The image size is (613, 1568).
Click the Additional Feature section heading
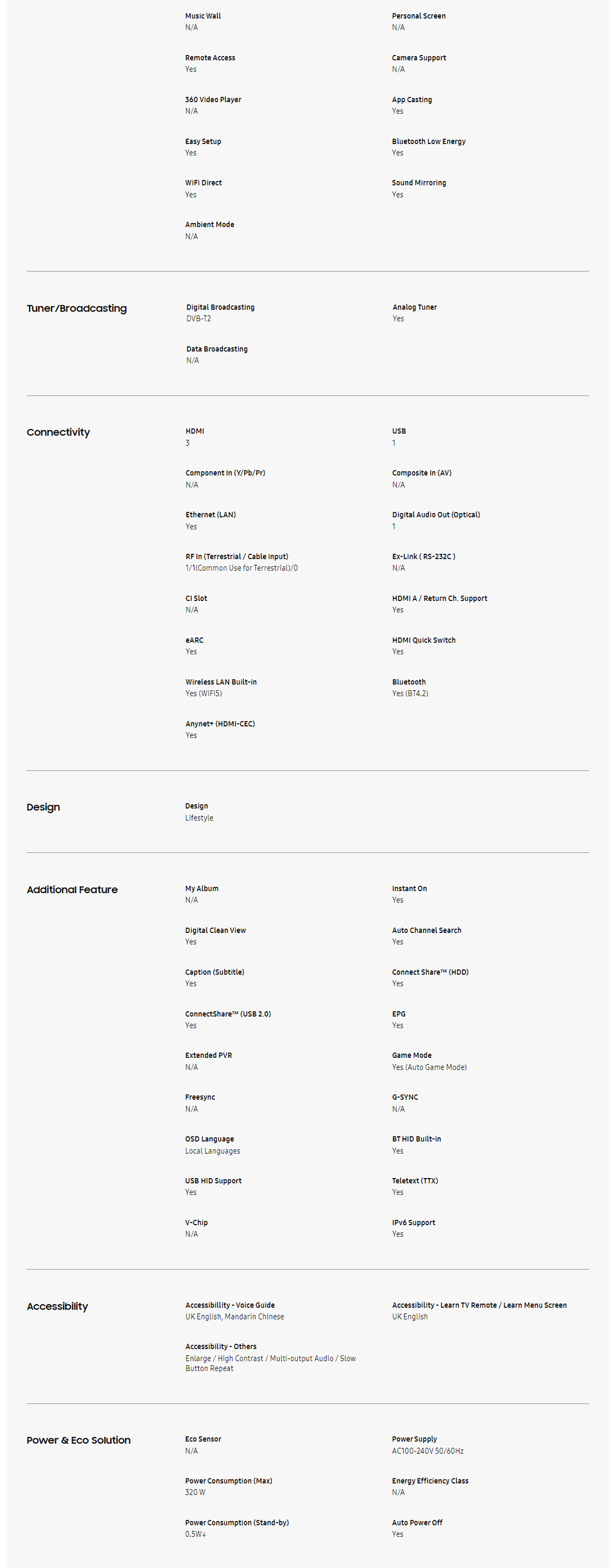(x=73, y=889)
